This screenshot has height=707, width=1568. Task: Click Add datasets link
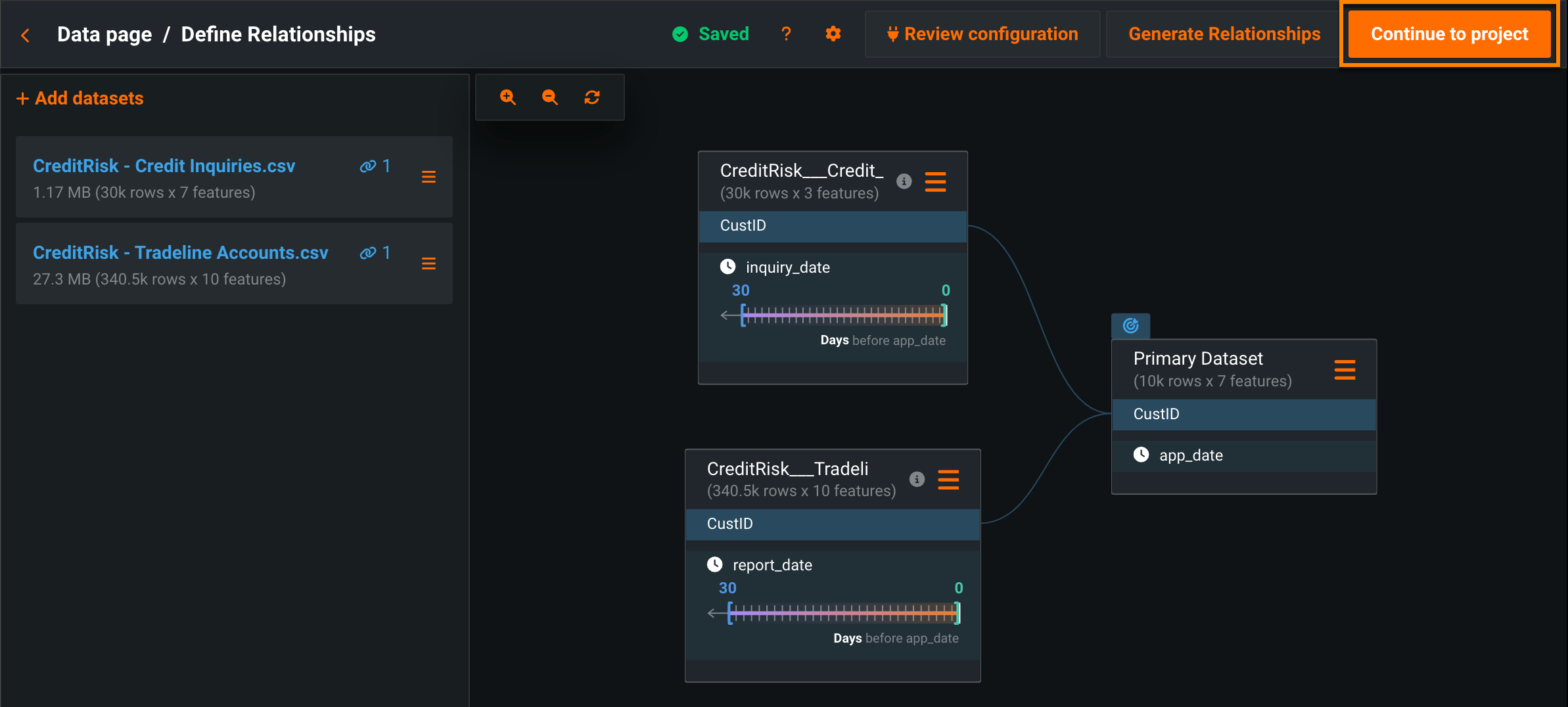point(80,99)
